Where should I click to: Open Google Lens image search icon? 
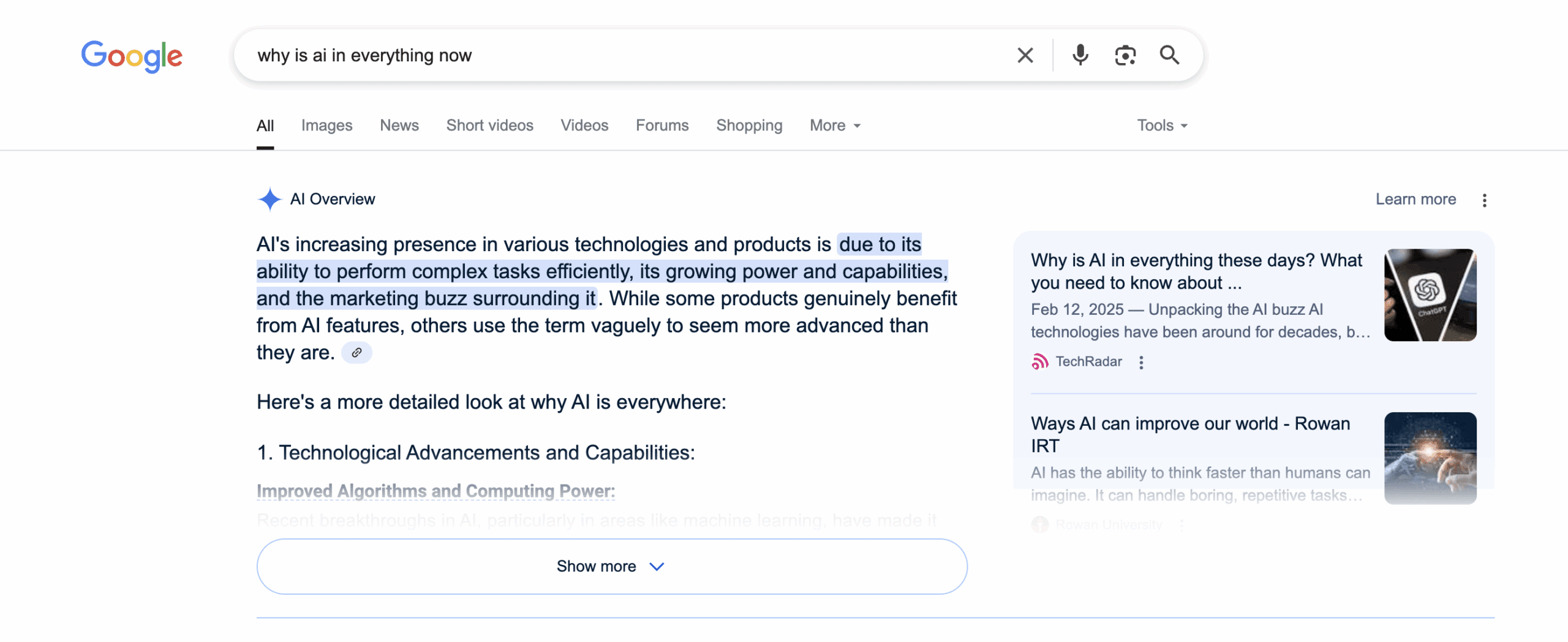1125,55
